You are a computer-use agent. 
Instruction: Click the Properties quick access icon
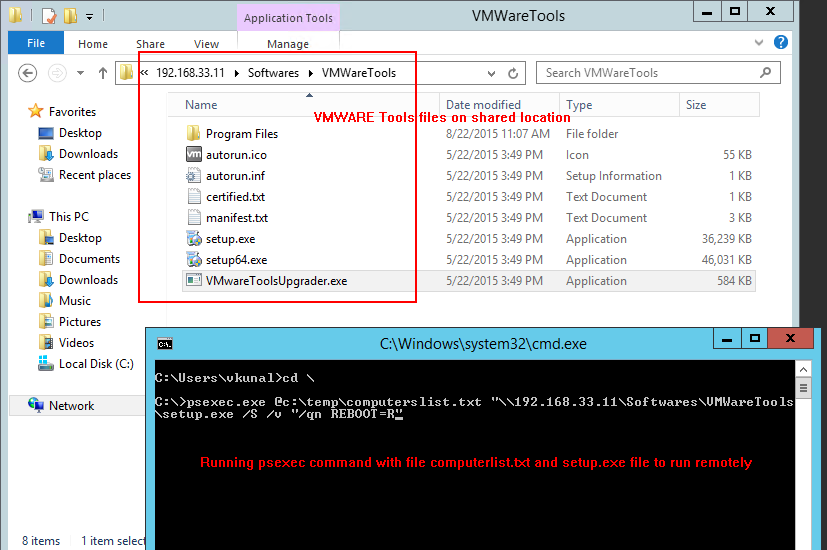pos(49,16)
